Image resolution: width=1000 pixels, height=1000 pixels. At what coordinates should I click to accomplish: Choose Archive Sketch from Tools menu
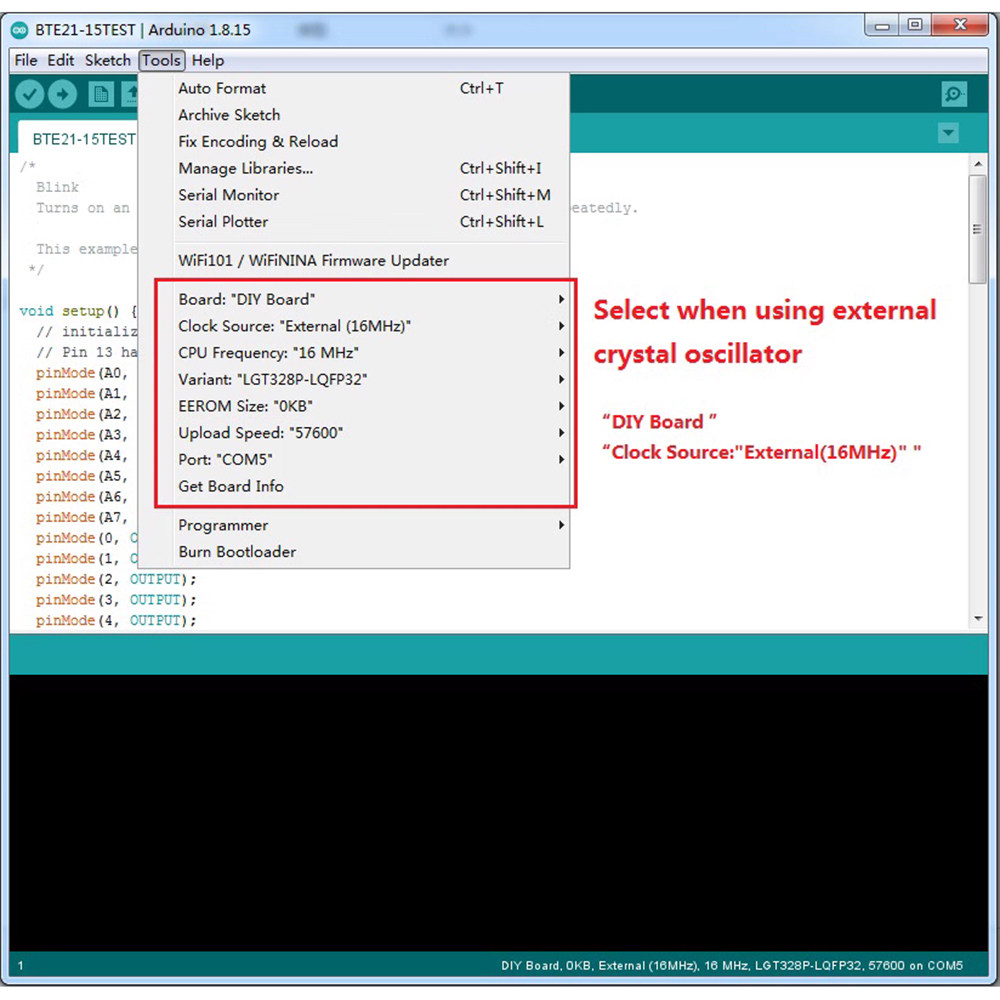coord(354,115)
